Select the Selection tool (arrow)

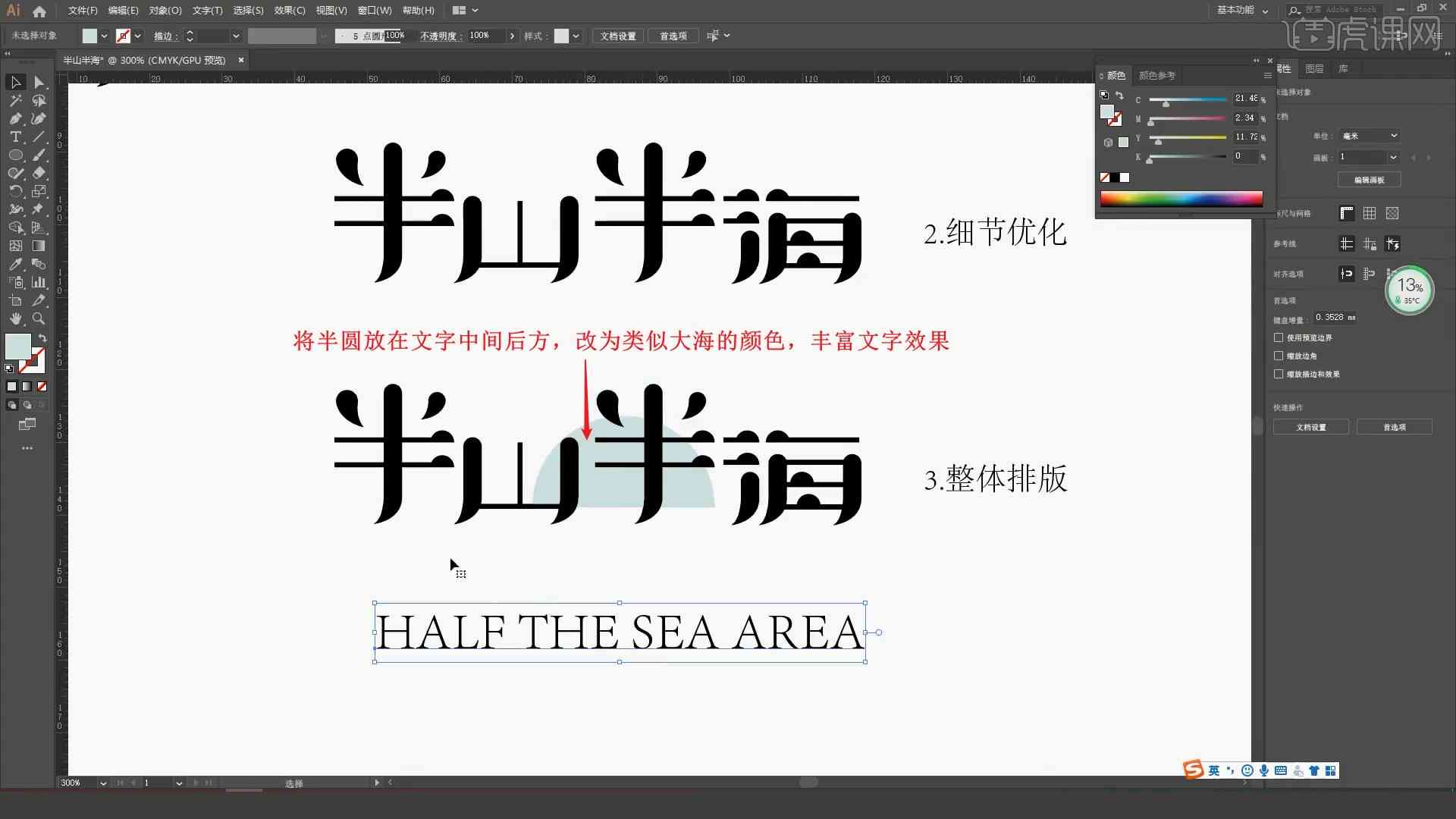(15, 83)
